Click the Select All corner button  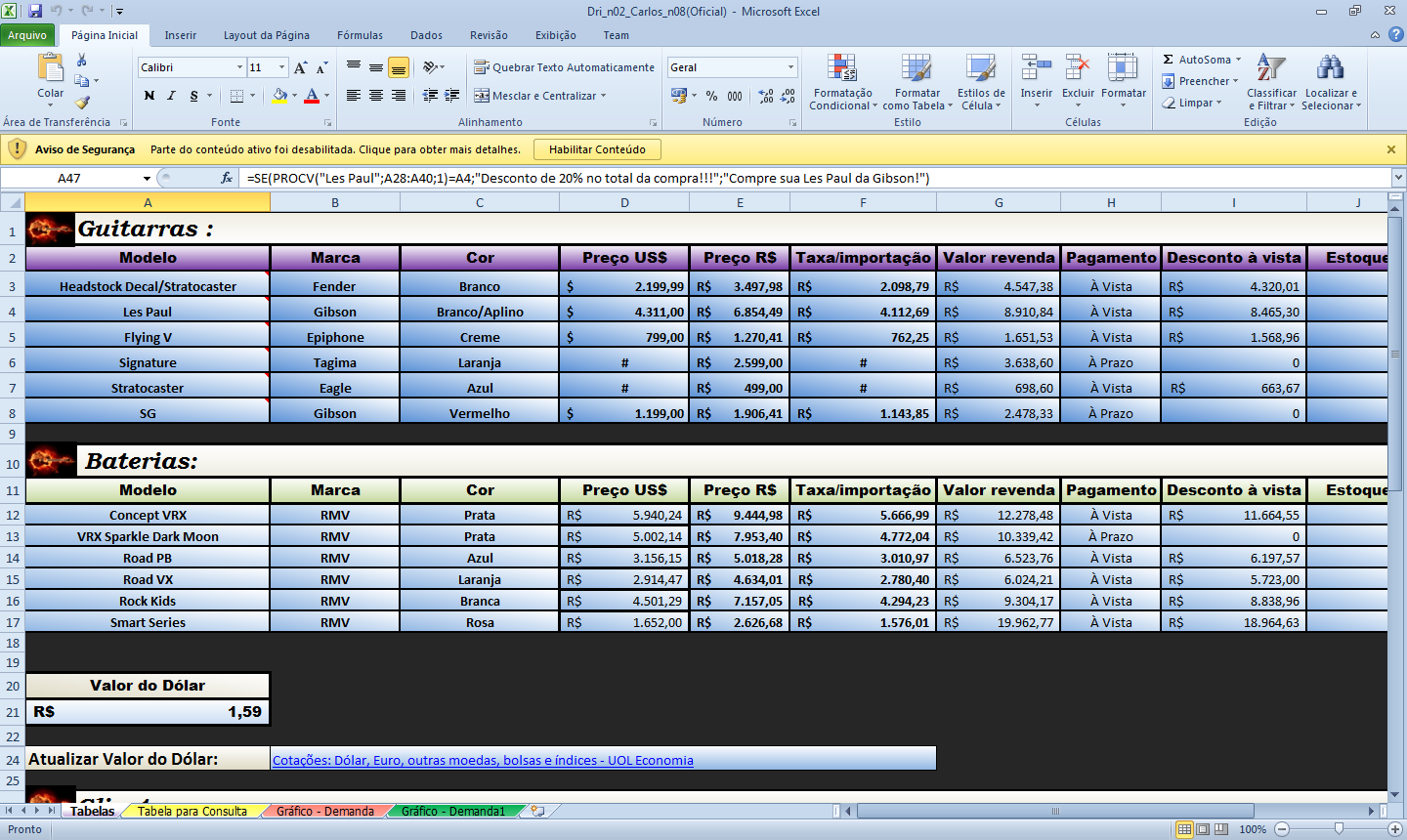(13, 202)
